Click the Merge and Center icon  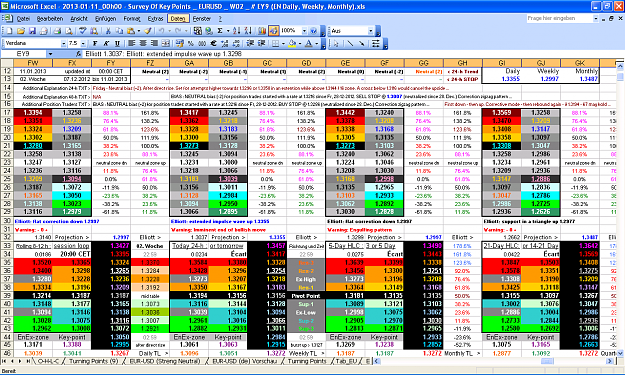point(165,43)
